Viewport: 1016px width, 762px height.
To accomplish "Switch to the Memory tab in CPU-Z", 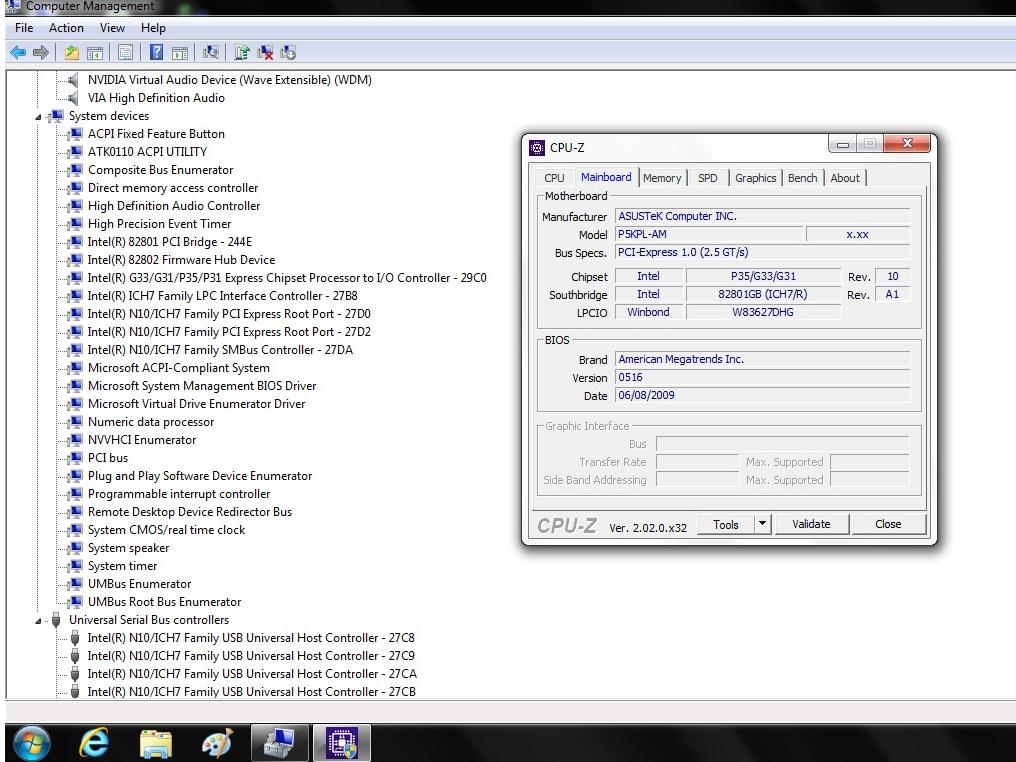I will [x=662, y=178].
